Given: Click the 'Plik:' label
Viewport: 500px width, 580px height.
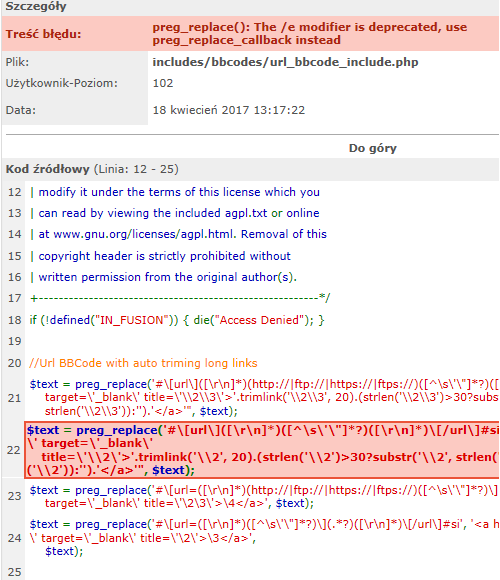Looking at the screenshot, I should (17, 62).
